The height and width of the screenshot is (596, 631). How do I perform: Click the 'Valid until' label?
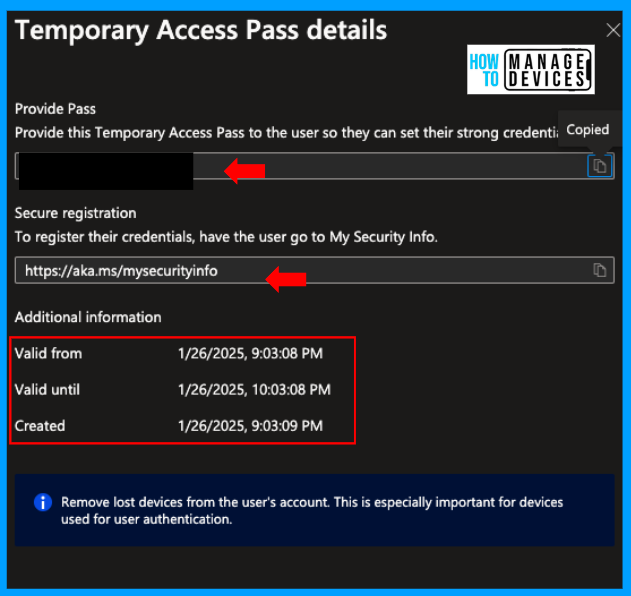[x=47, y=390]
